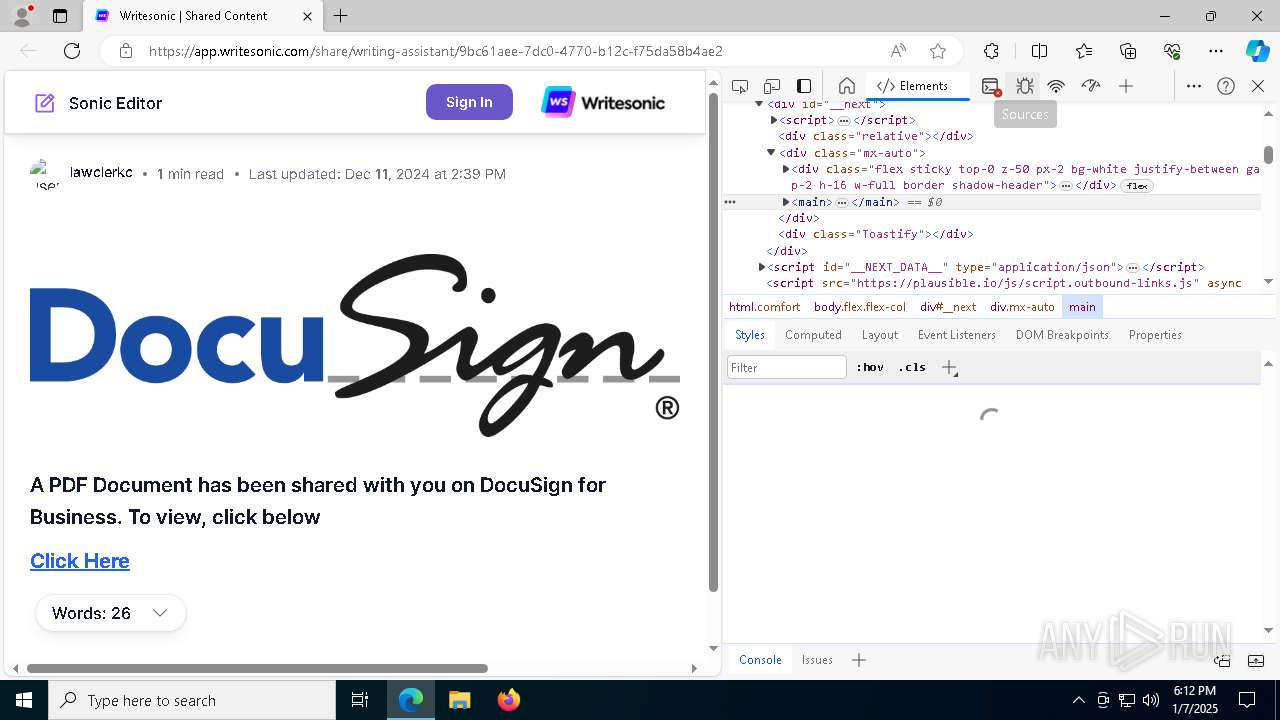Screen dimensions: 1280x720
Task: Open the Performance gauge tool
Action: click(x=1091, y=86)
